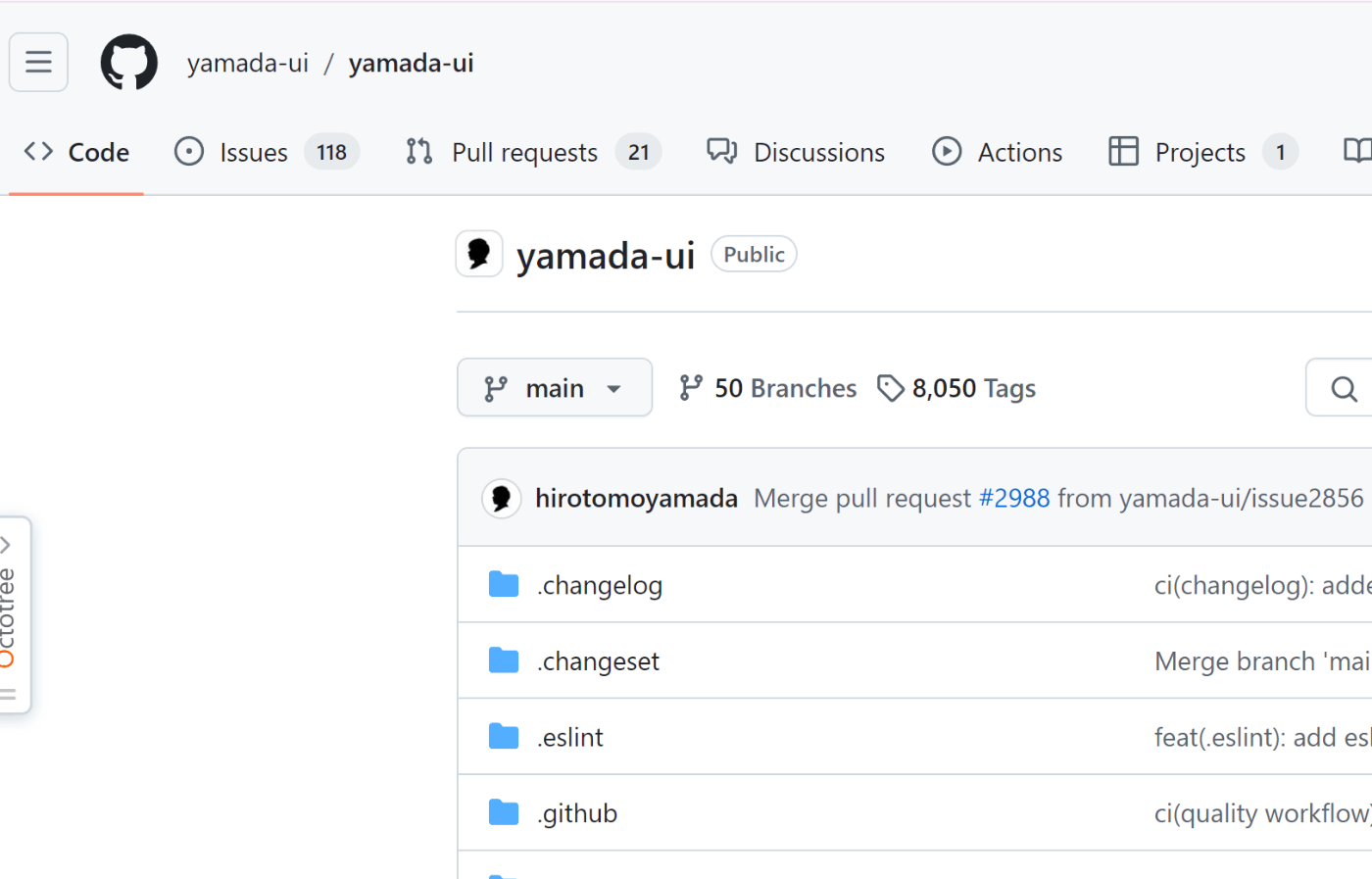This screenshot has width=1372, height=879.
Task: Open the main branch selector dropdown
Action: pyautogui.click(x=555, y=387)
